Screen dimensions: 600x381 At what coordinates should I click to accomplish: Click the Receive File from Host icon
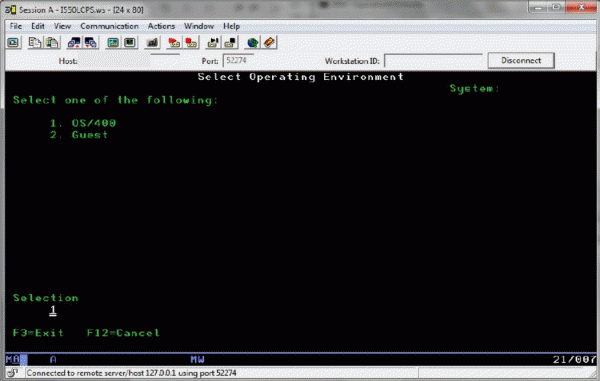pos(90,42)
